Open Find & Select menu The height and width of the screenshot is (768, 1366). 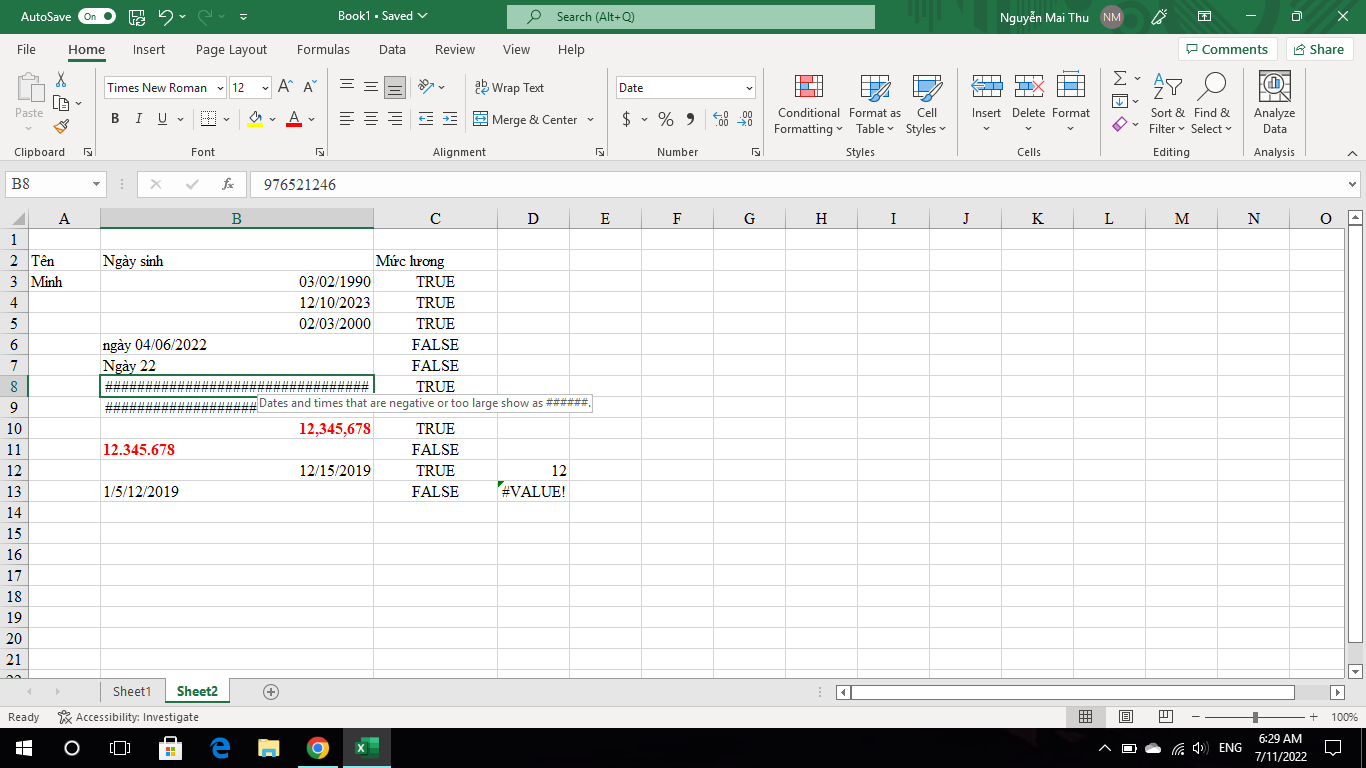tap(1211, 104)
